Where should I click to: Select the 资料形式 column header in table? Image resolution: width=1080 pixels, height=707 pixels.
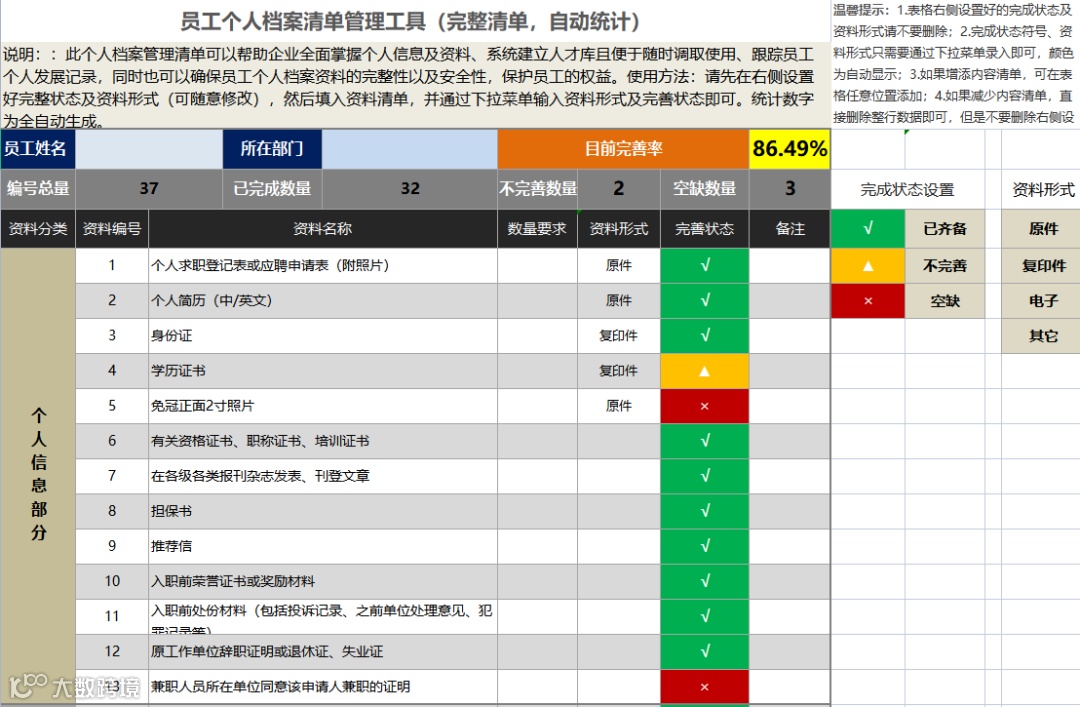pyautogui.click(x=619, y=229)
